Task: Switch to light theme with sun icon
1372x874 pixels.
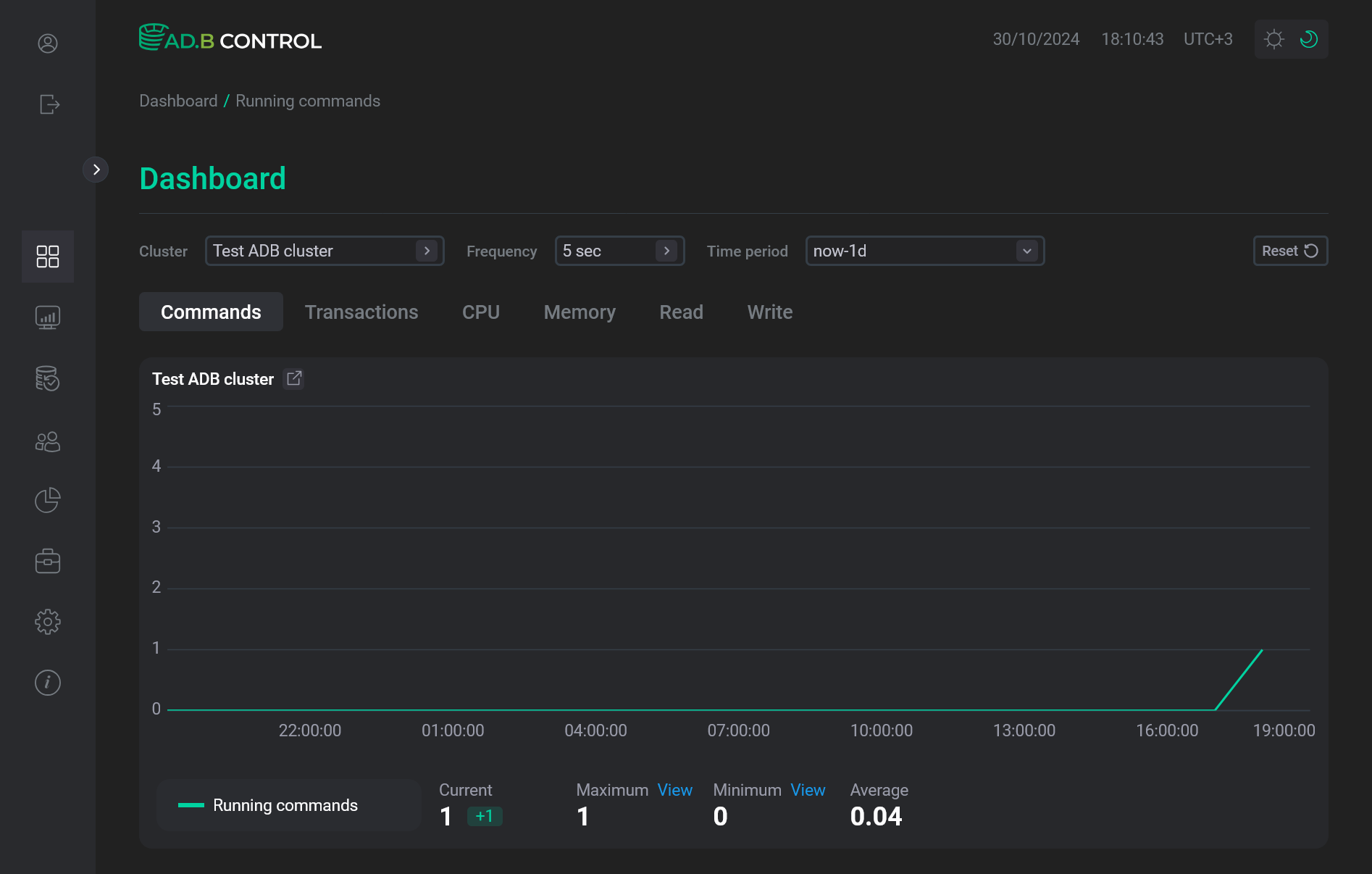Action: click(1274, 39)
